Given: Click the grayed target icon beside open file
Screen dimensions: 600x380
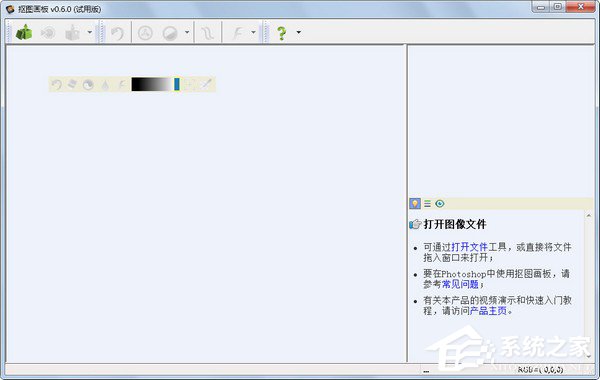Looking at the screenshot, I should tap(48, 33).
